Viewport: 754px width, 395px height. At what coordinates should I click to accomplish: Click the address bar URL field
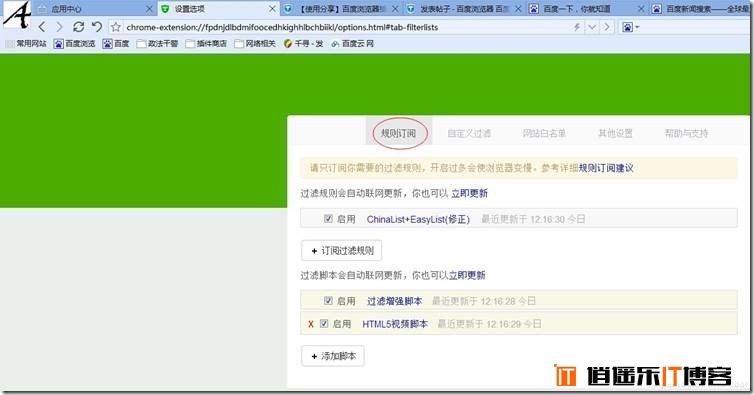pyautogui.click(x=346, y=27)
